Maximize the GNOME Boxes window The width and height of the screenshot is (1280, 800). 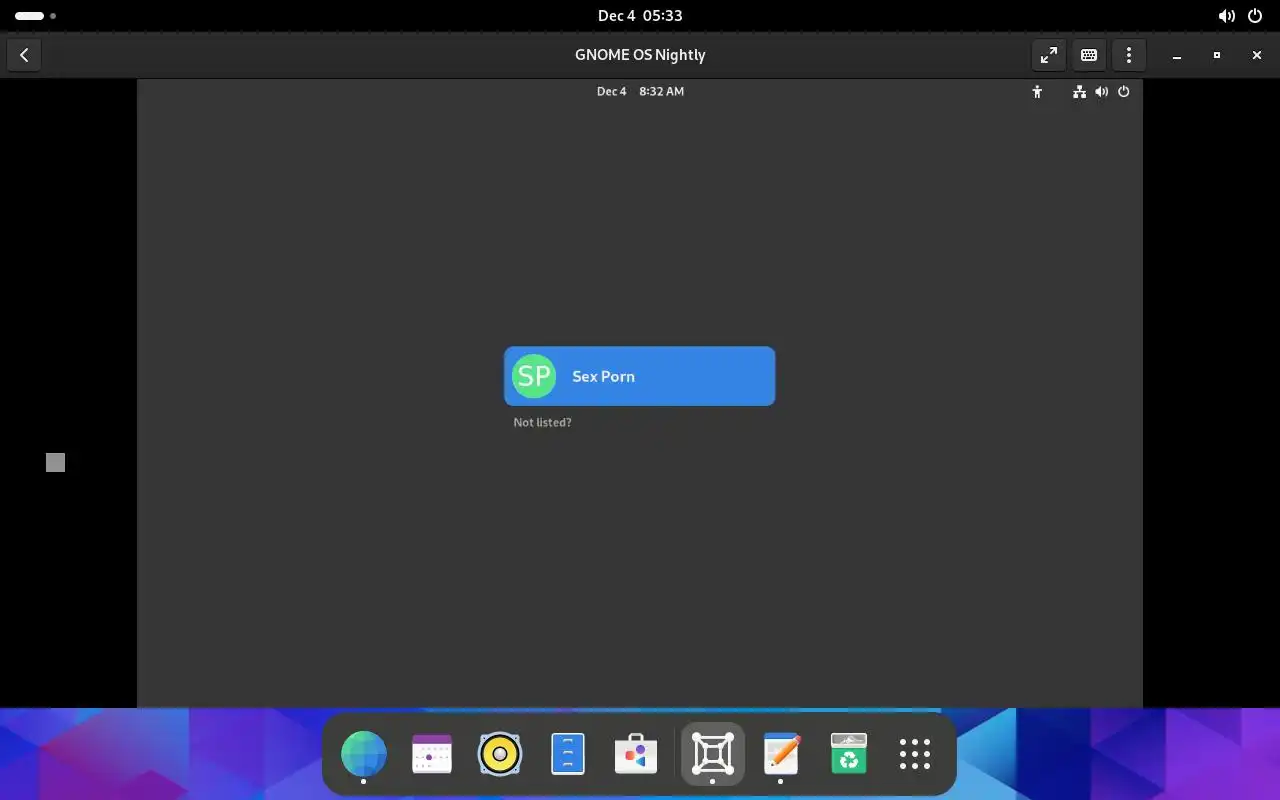1217,55
